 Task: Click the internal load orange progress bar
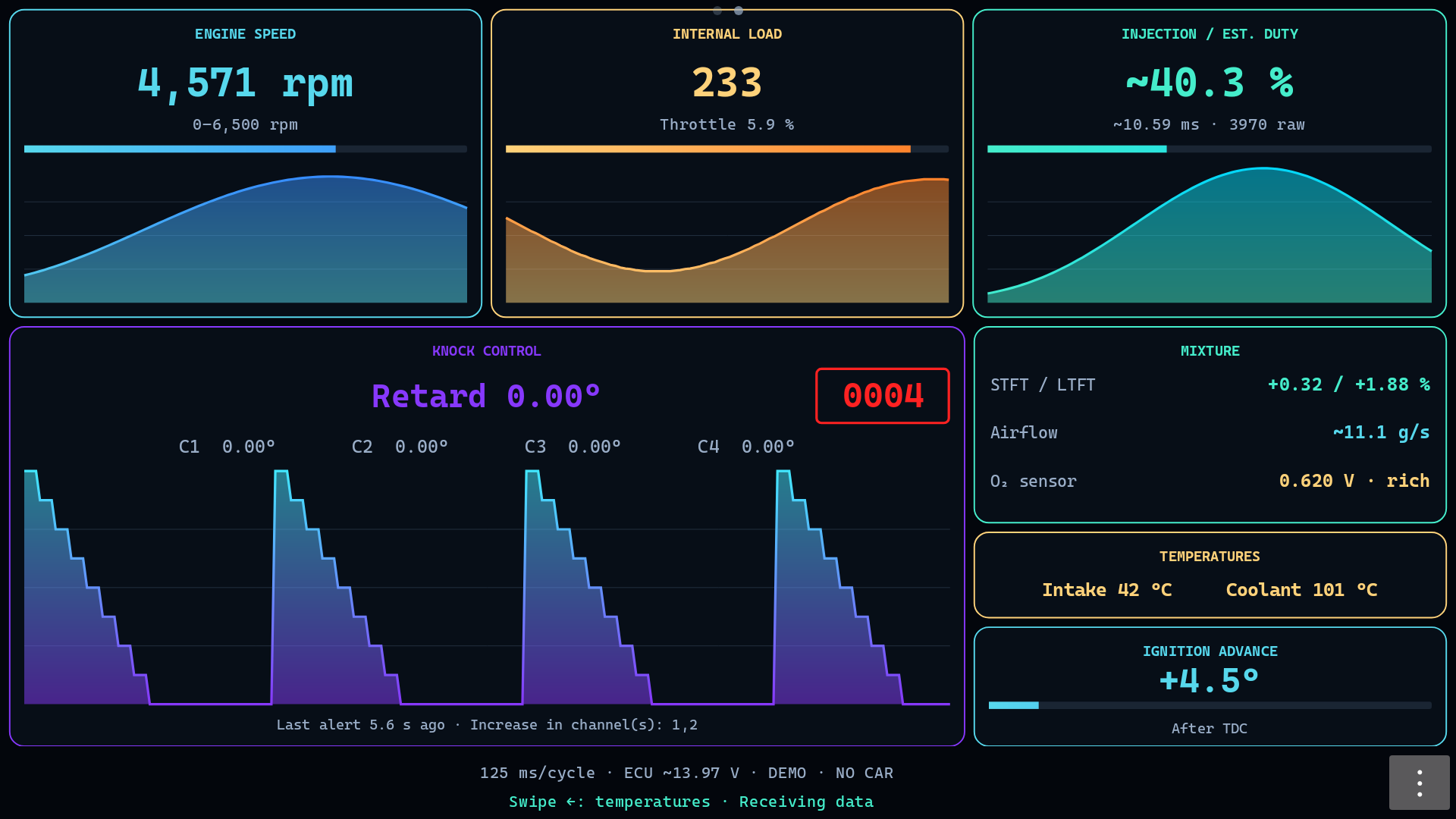tap(727, 149)
